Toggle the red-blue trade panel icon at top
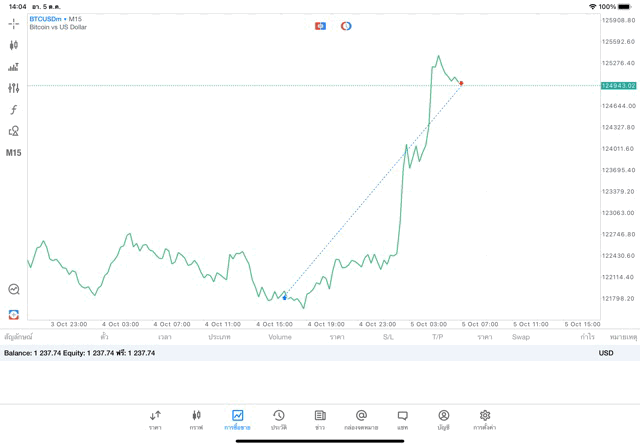 (x=320, y=26)
